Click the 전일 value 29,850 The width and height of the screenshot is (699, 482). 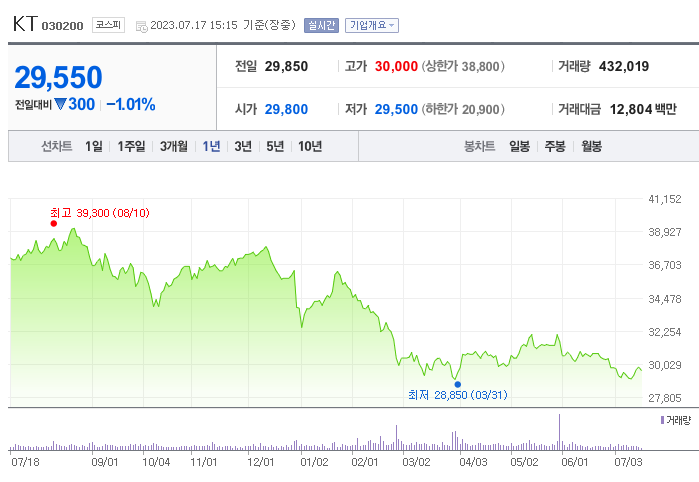[286, 66]
